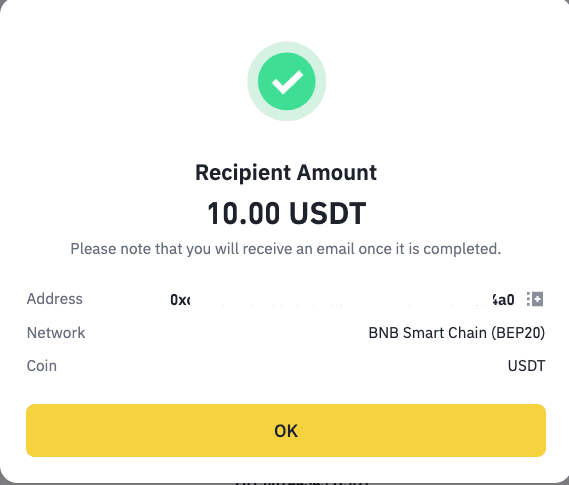The width and height of the screenshot is (569, 485).
Task: Click the USDT unit next to 10.00
Action: tap(328, 213)
